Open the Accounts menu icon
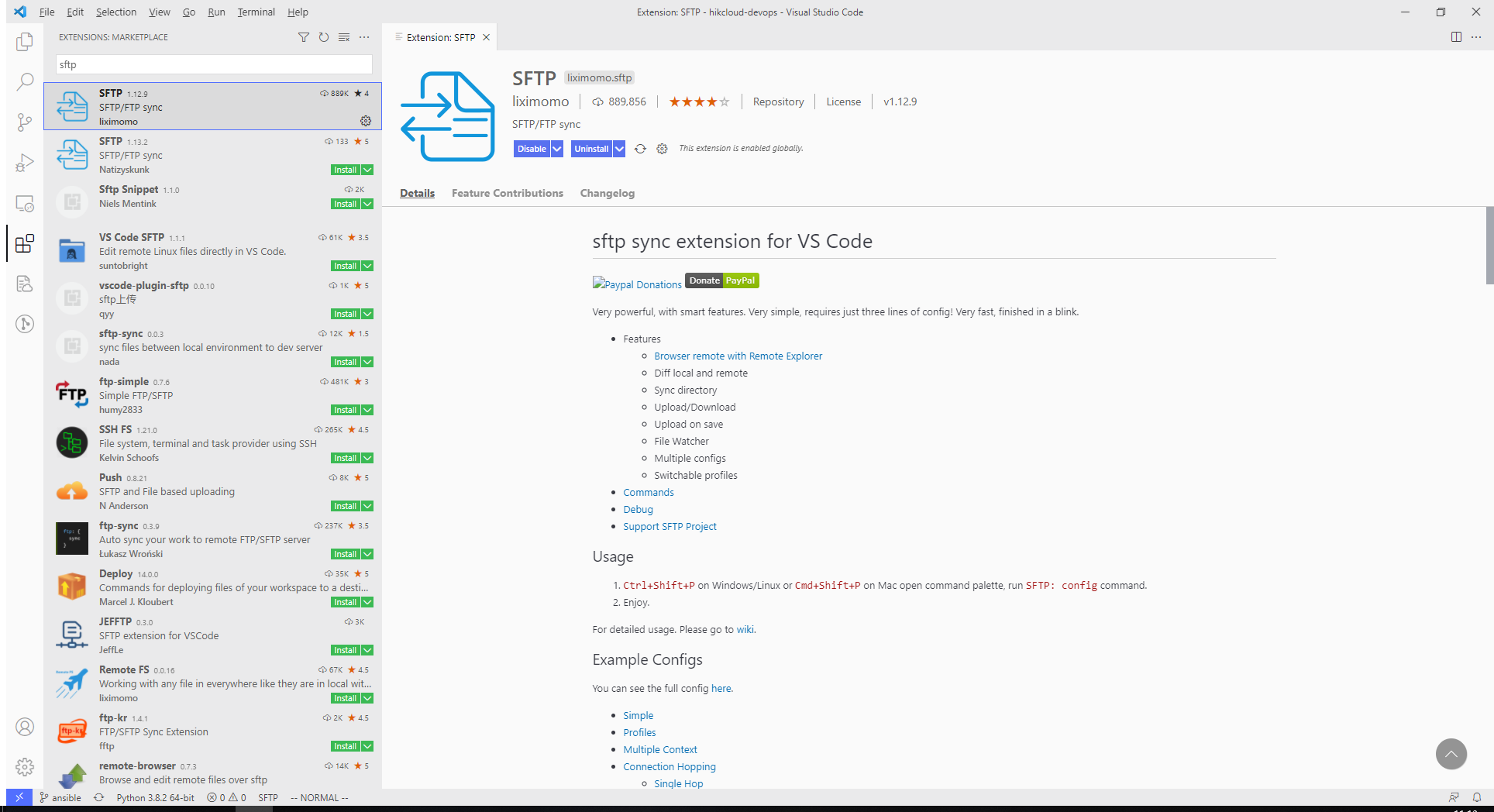 click(x=25, y=727)
